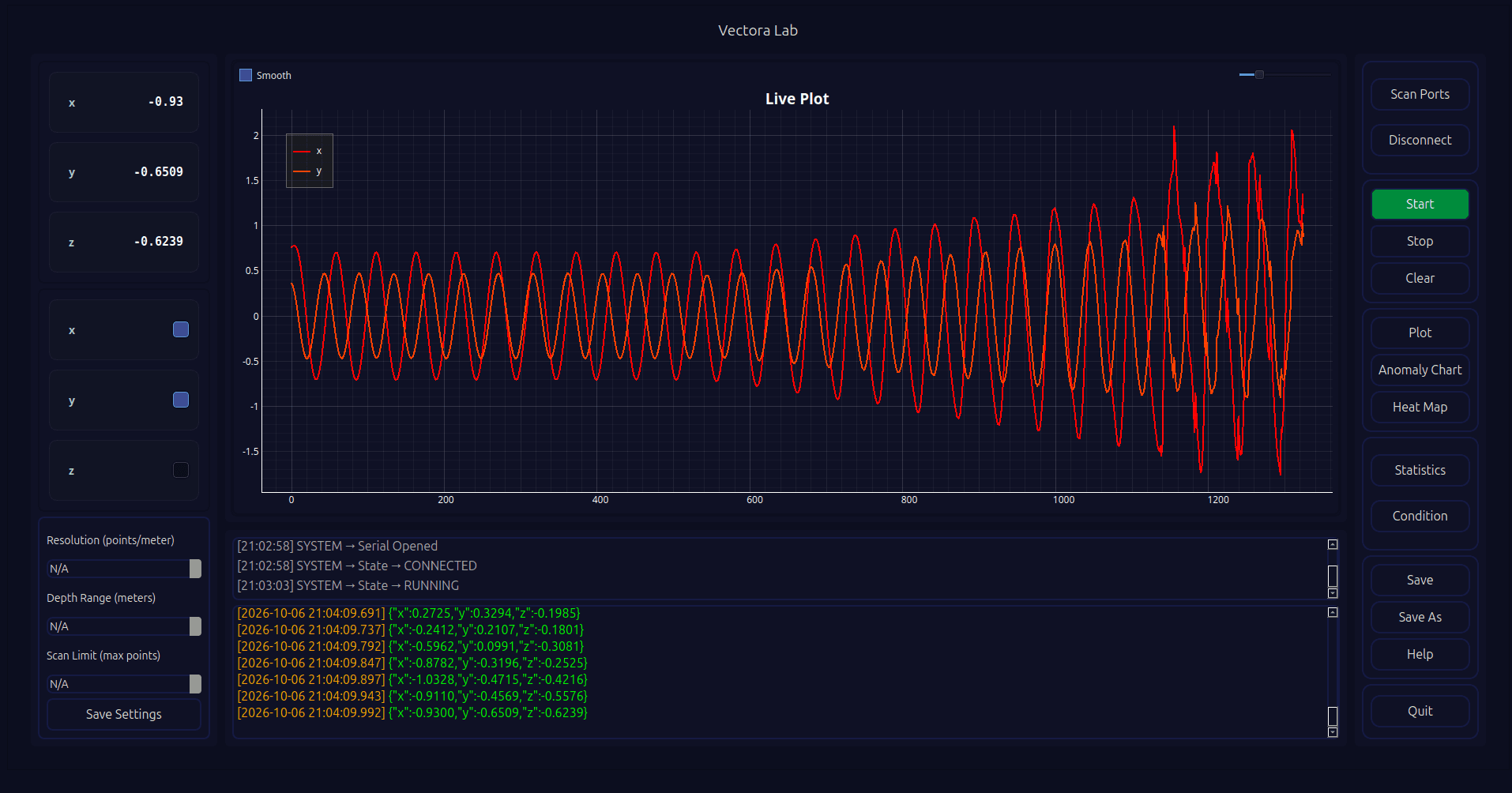Click the 'State → RUNNING' log line
The height and width of the screenshot is (793, 1512).
pyautogui.click(x=348, y=585)
